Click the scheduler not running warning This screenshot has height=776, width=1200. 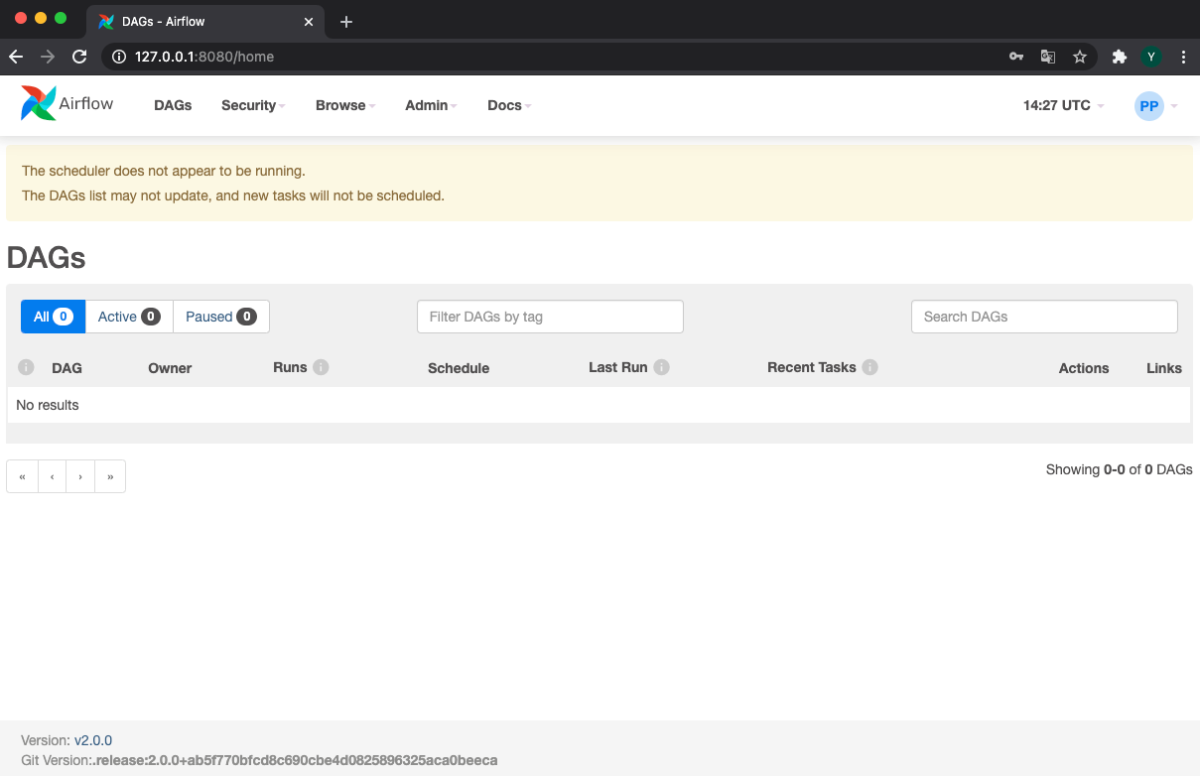[599, 183]
